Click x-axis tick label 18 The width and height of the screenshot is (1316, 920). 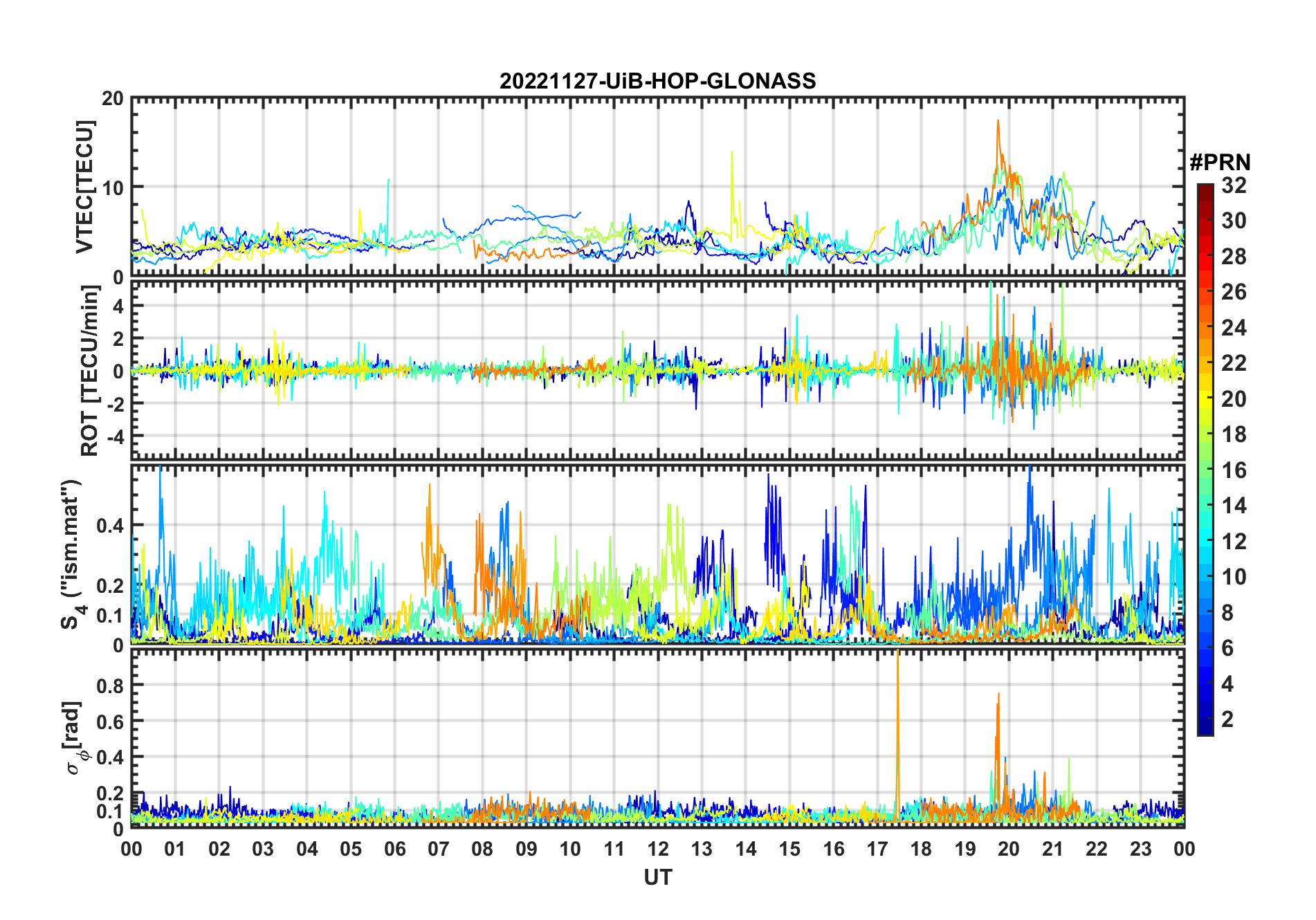(922, 849)
